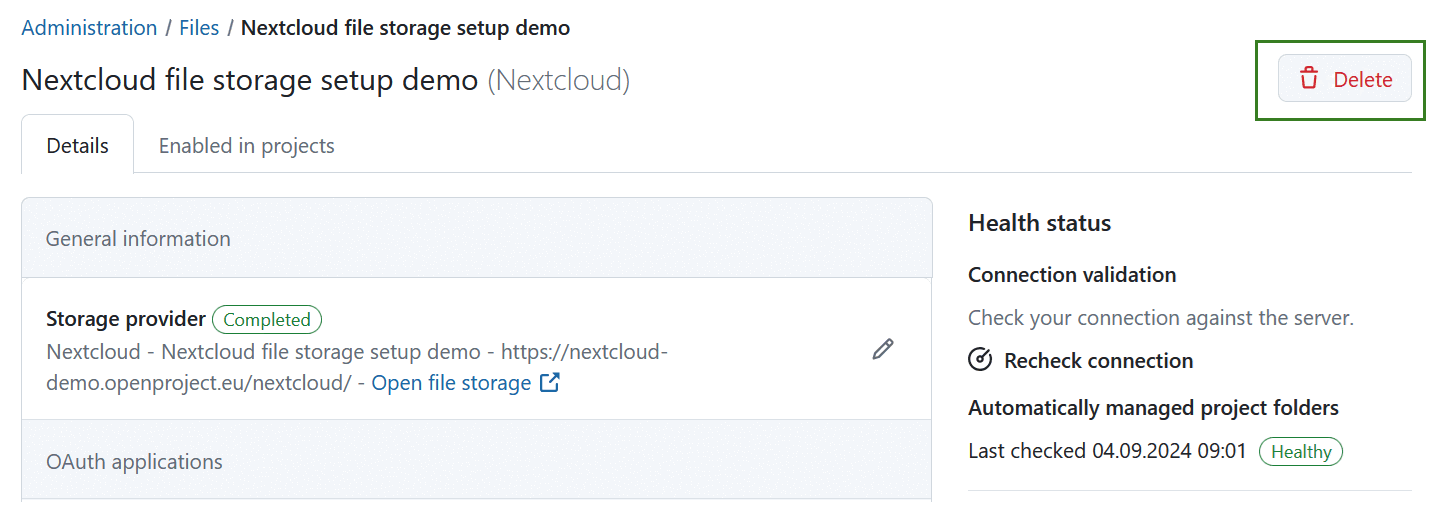
Task: Click the Recheck connection circular icon
Action: pyautogui.click(x=980, y=360)
